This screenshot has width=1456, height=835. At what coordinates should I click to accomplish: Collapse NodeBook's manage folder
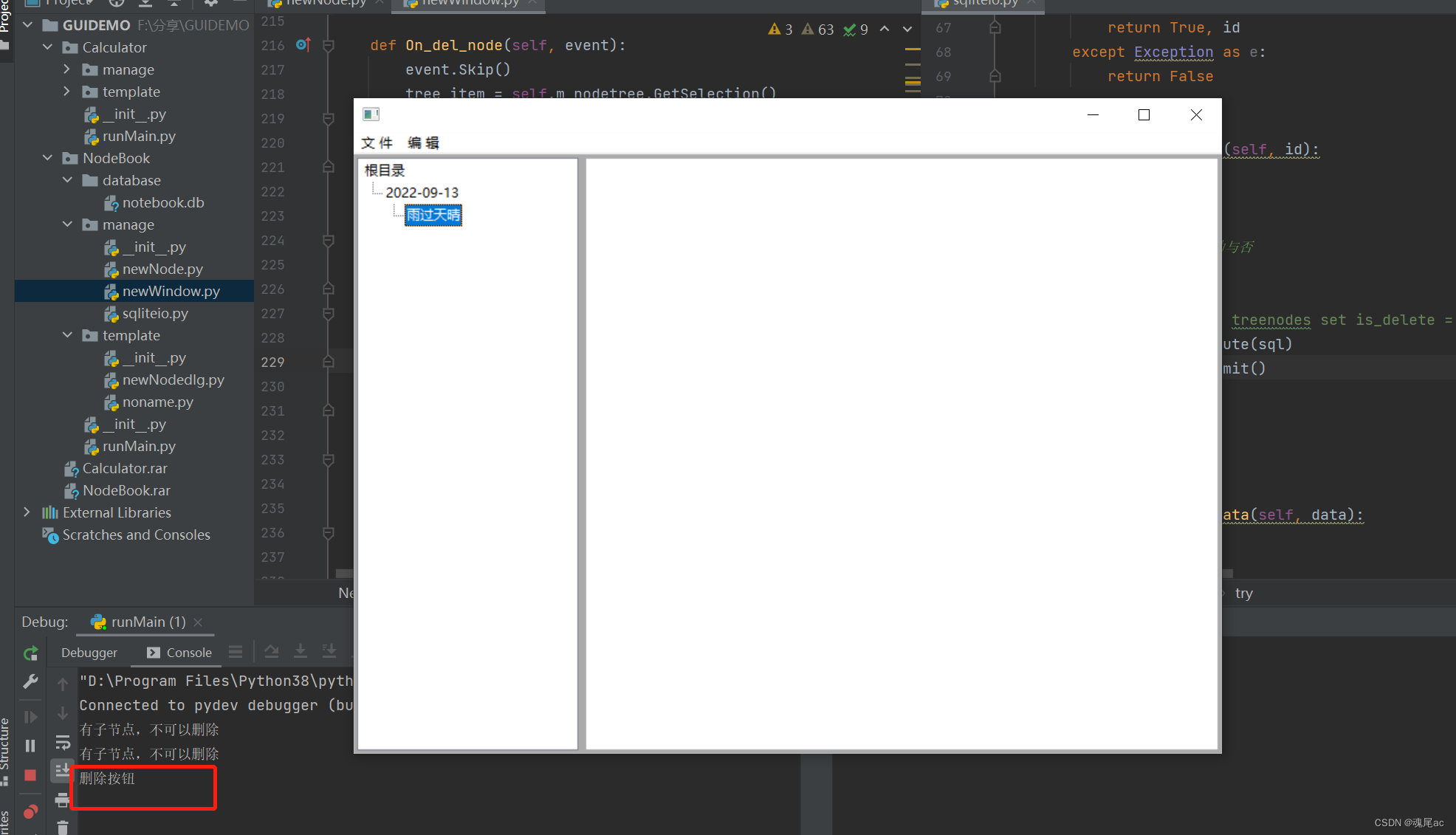(x=67, y=224)
